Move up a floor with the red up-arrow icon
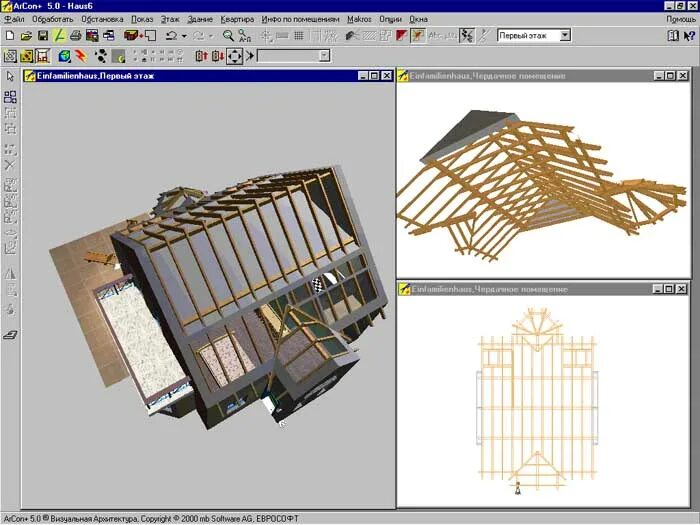This screenshot has height=525, width=700. pos(201,56)
